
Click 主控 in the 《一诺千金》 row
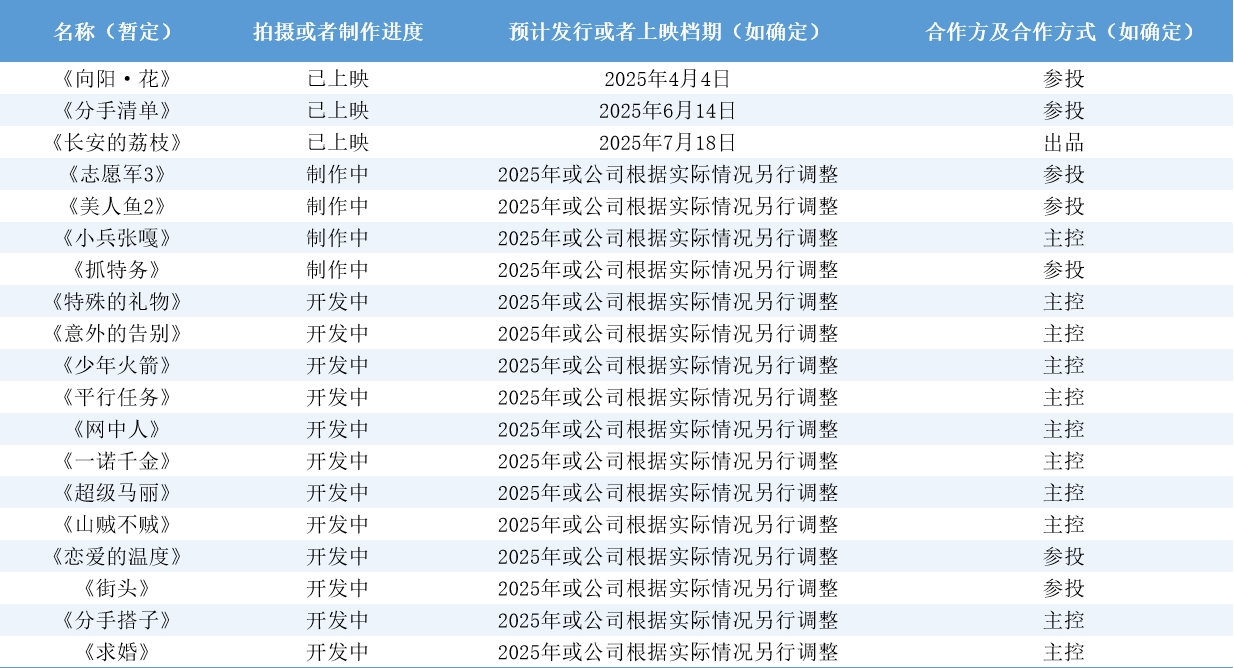click(1063, 461)
